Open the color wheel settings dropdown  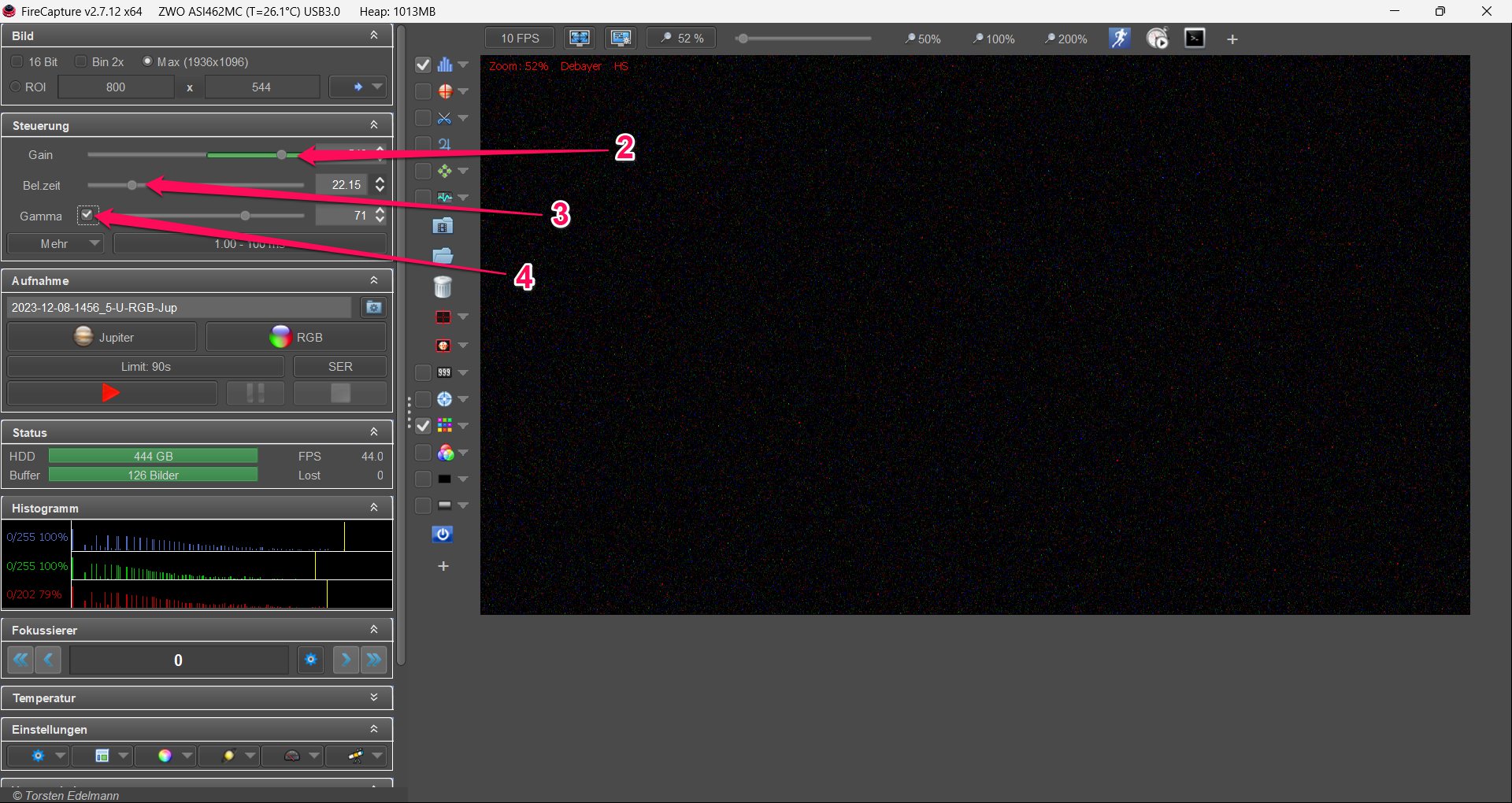[x=165, y=756]
